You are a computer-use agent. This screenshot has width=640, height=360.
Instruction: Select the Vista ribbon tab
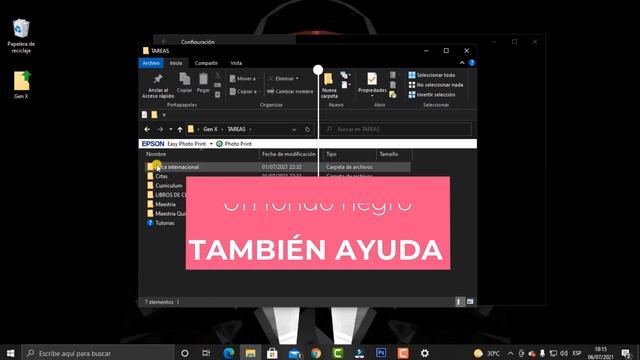coord(236,63)
